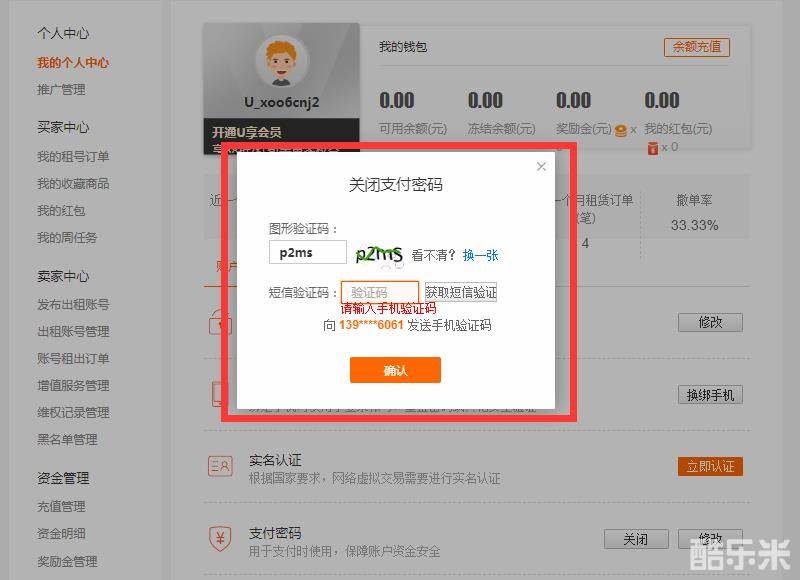Click the reward coin icon
Screen dimensions: 800x580
(x=620, y=129)
